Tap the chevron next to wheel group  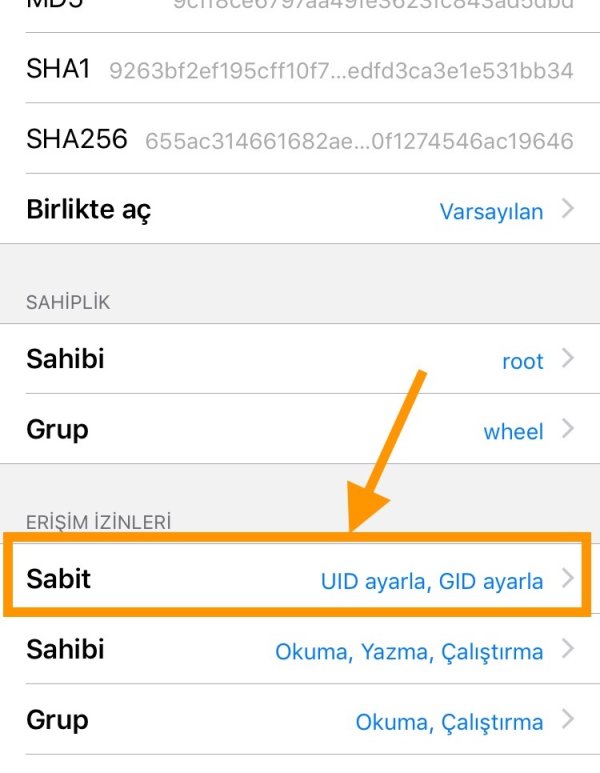[x=568, y=429]
